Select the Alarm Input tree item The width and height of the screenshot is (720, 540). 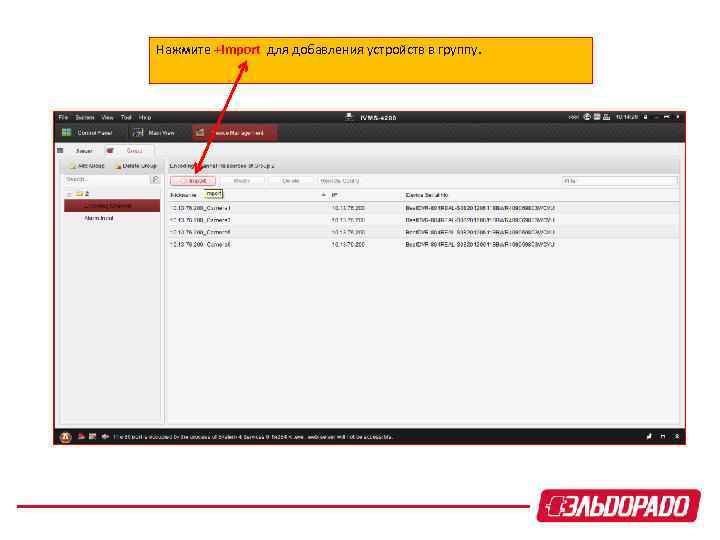(99, 218)
